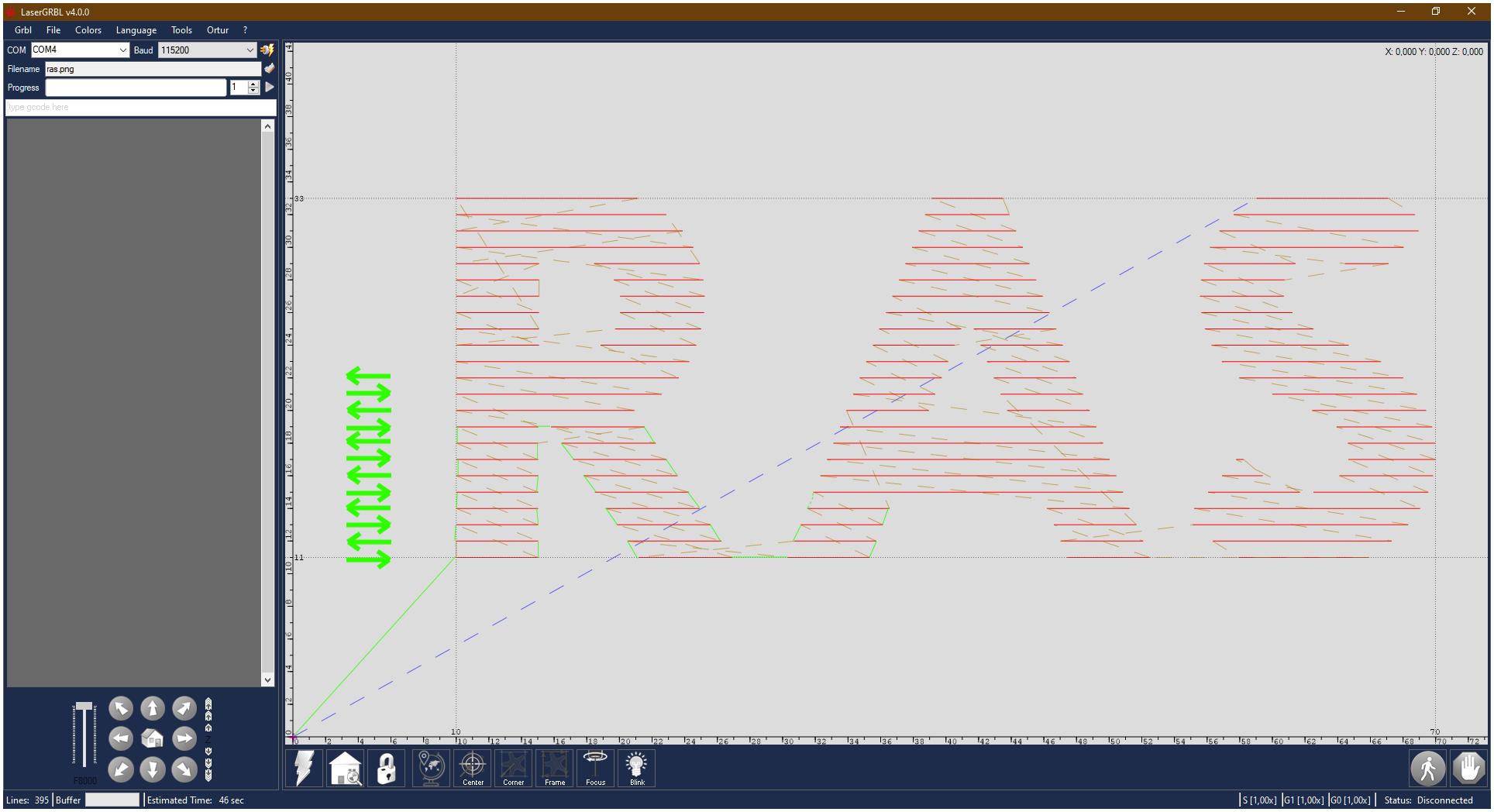Click the Focus laser button

click(595, 768)
